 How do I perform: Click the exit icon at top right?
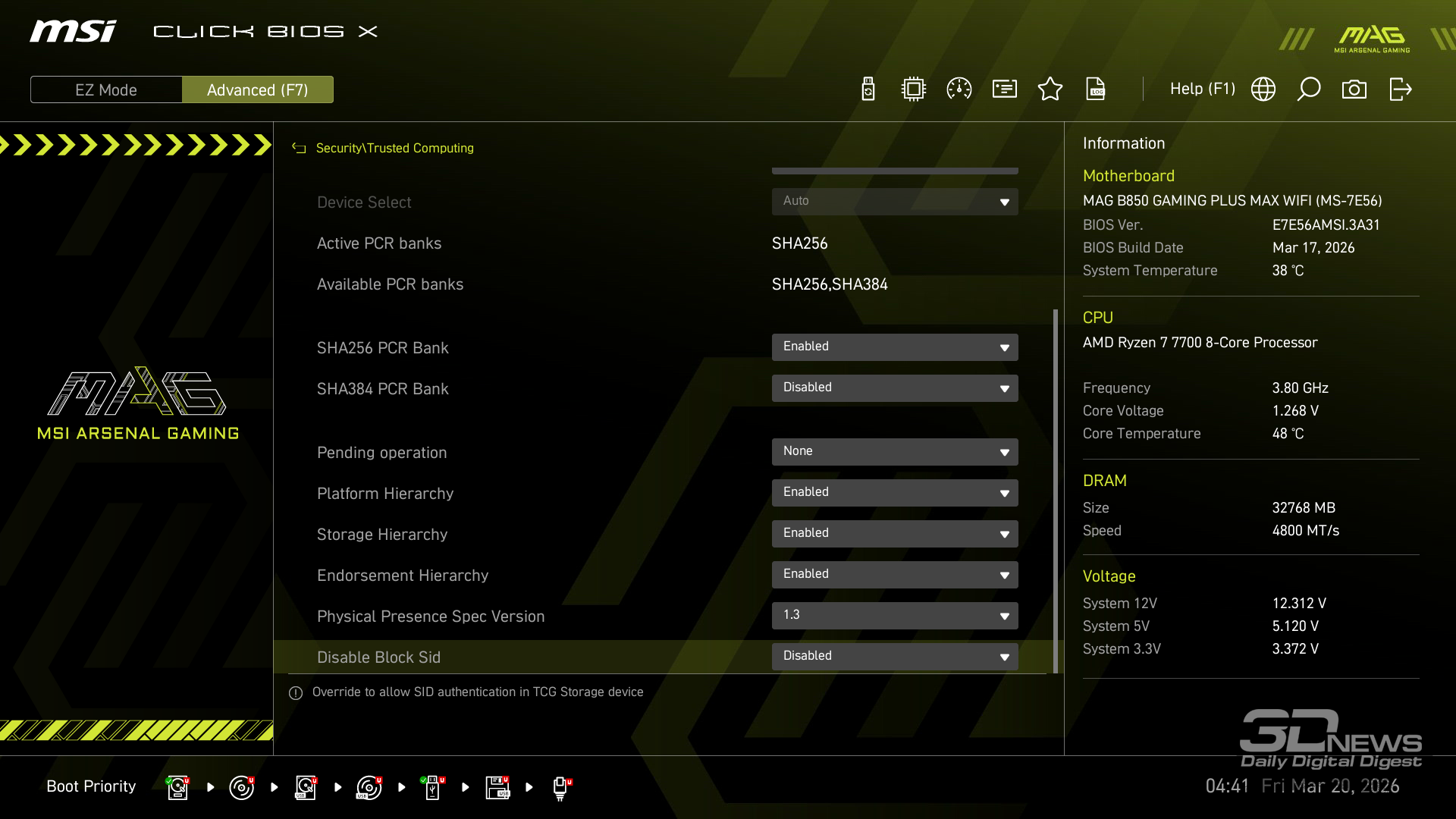[1400, 89]
